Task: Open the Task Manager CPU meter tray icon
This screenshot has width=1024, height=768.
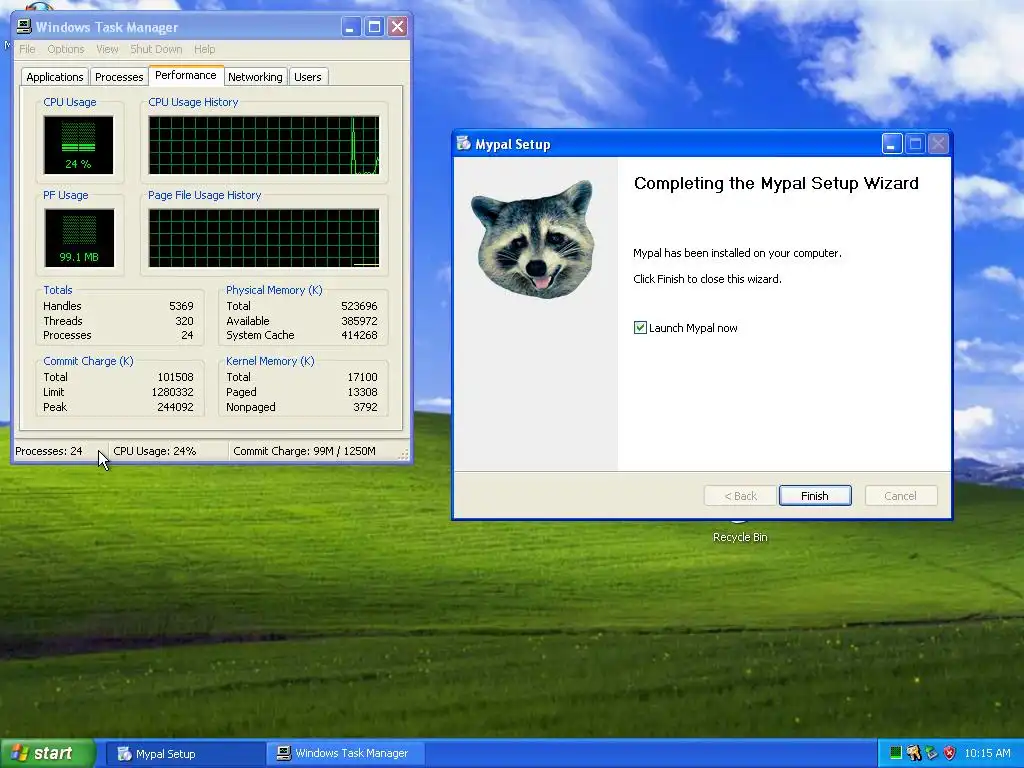Action: pos(896,753)
